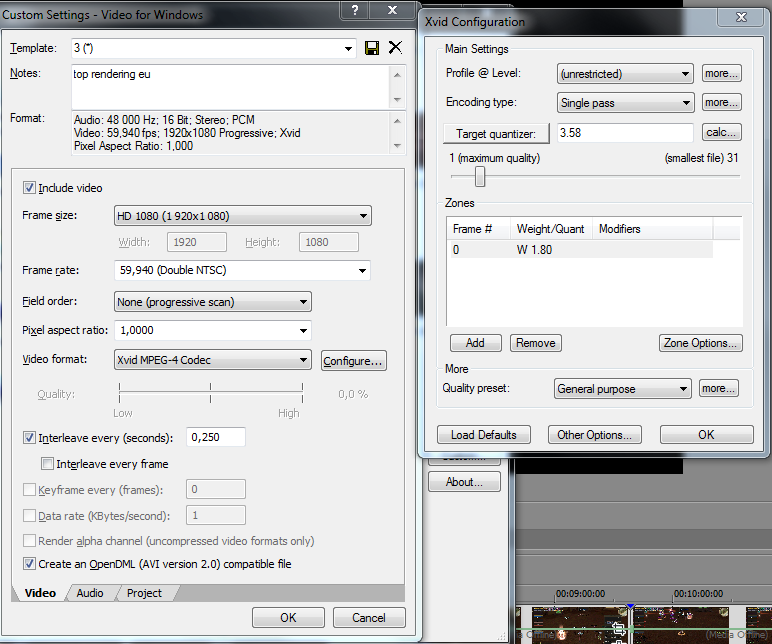
Task: Click the Format box scrollbar down arrow
Action: coord(397,146)
